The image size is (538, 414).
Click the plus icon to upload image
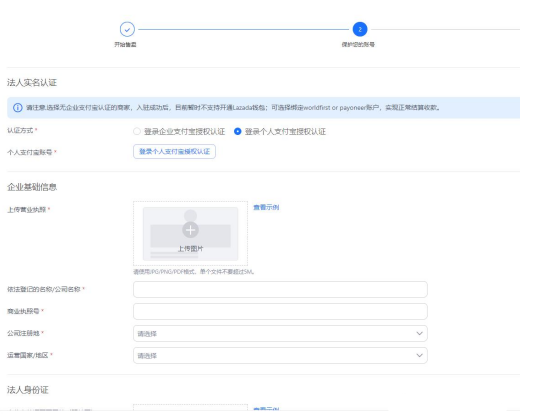(x=190, y=230)
